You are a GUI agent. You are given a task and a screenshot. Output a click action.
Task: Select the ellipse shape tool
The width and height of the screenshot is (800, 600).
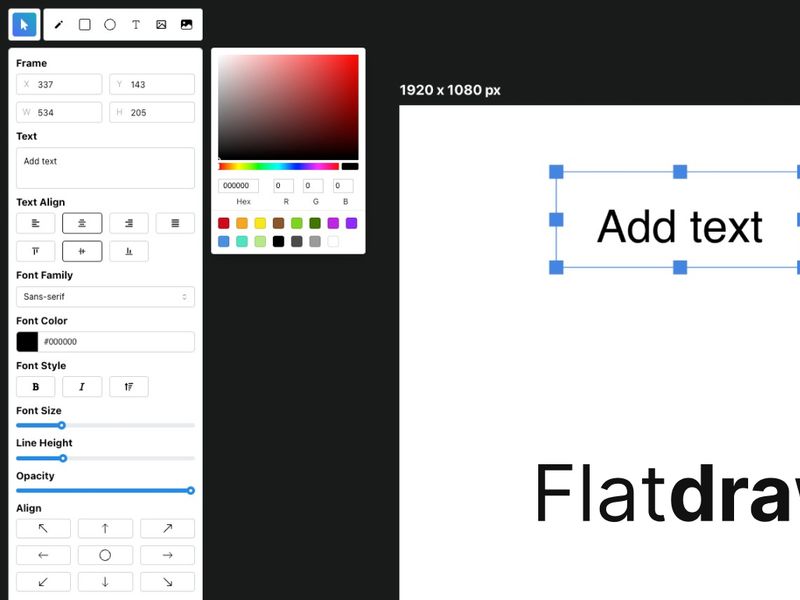(110, 24)
